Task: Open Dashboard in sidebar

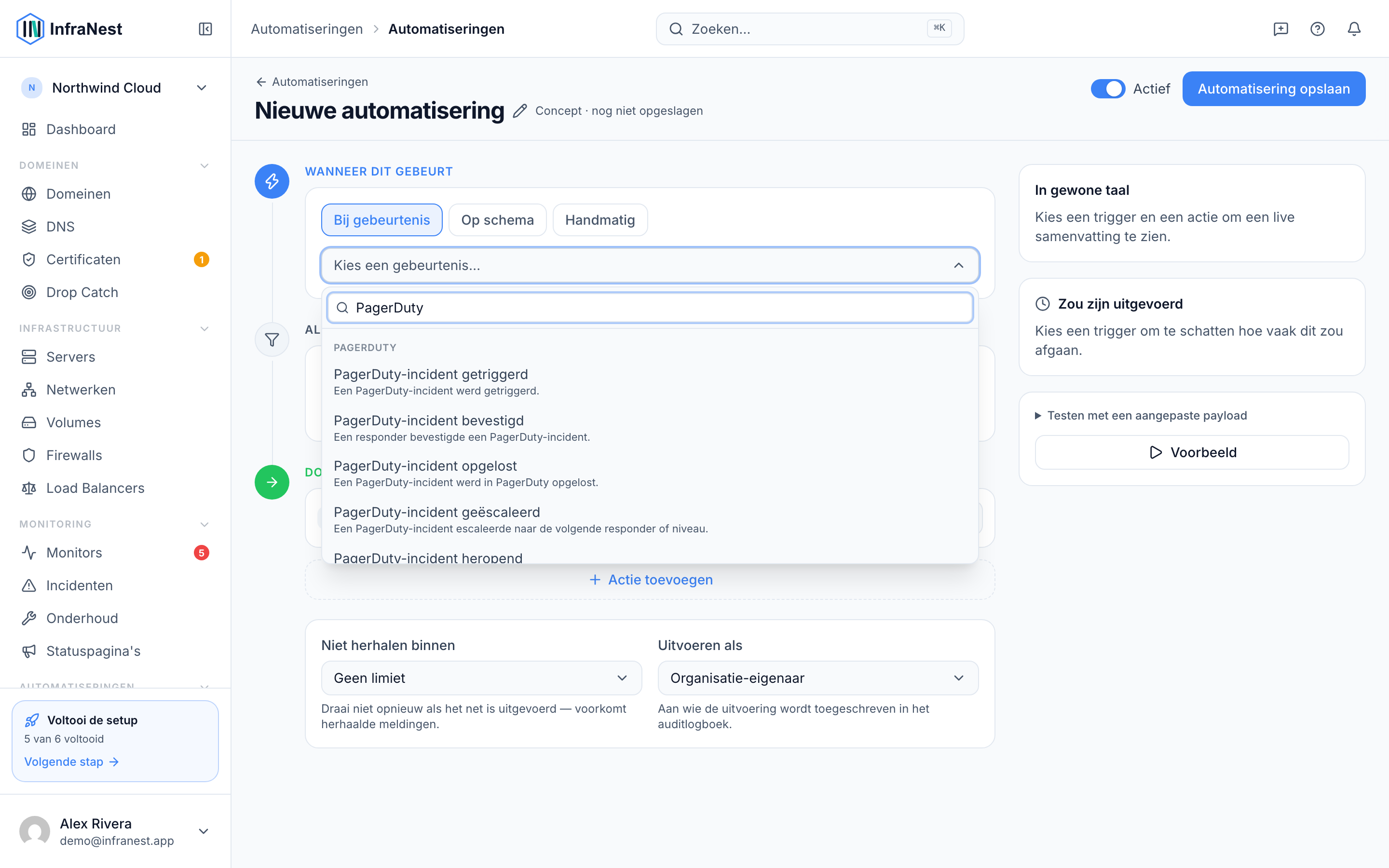Action: coord(115,129)
